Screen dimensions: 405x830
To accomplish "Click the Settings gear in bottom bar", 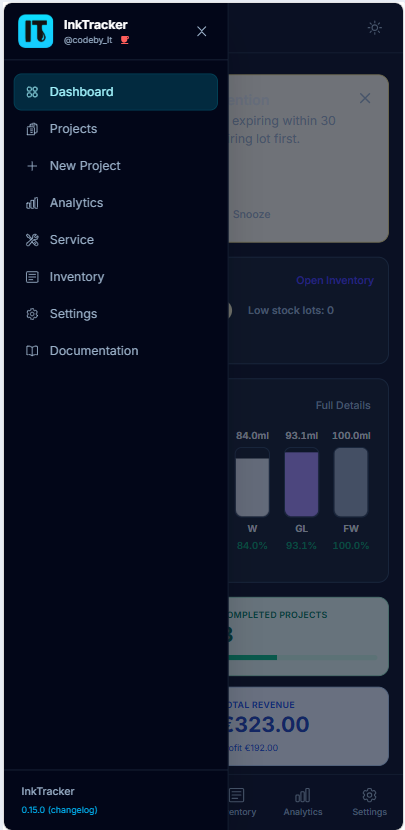I will click(370, 795).
